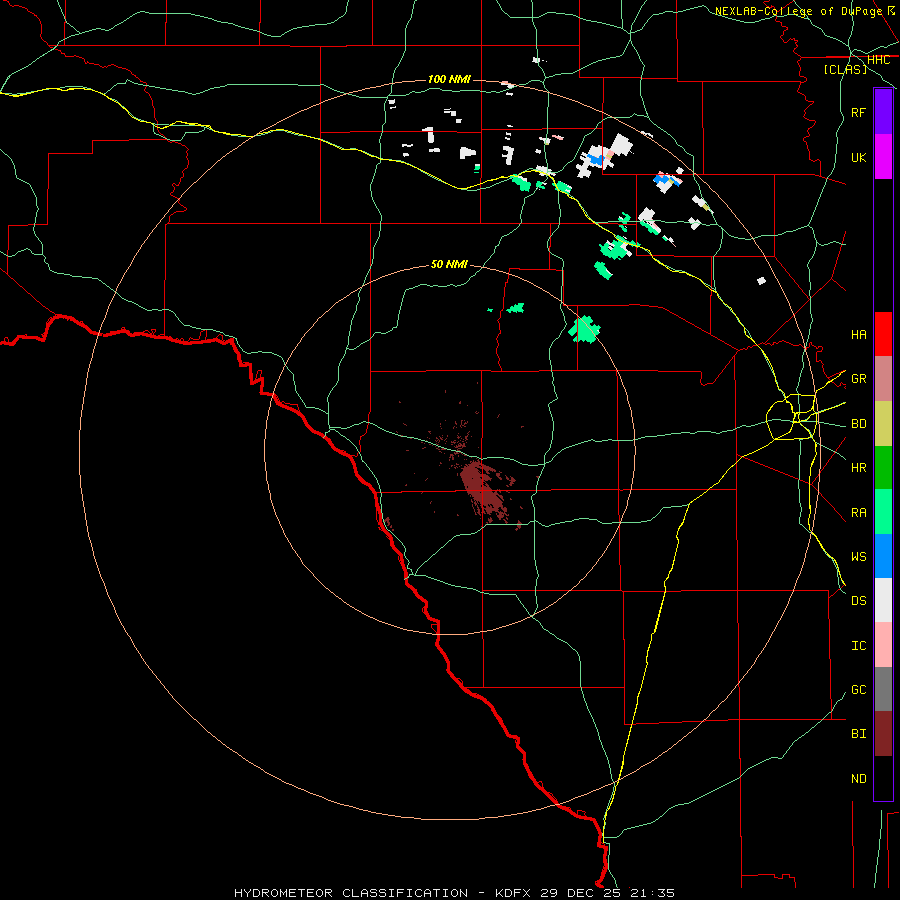Click the HA legend label
The height and width of the screenshot is (900, 900).
coord(858,334)
